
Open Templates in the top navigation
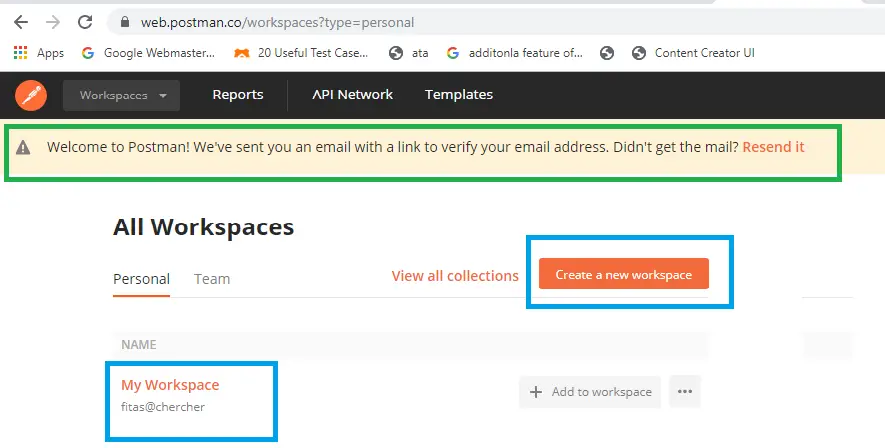click(459, 95)
